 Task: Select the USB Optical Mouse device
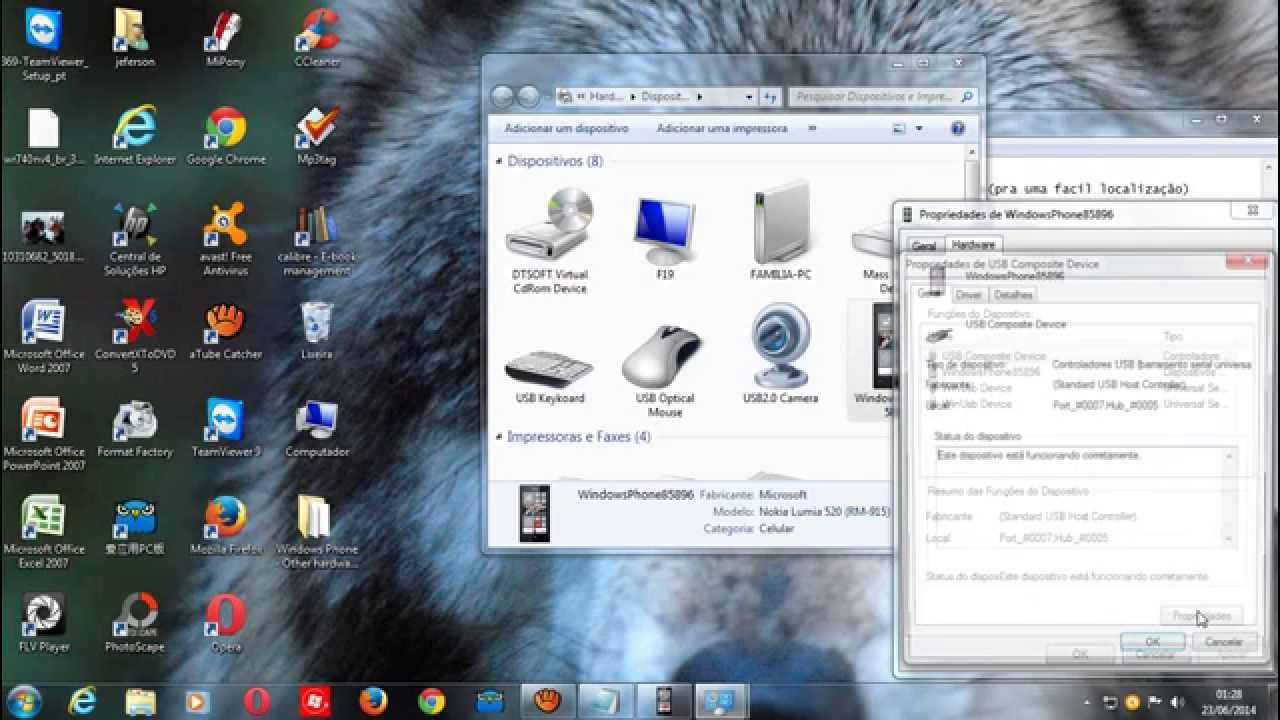click(x=665, y=371)
